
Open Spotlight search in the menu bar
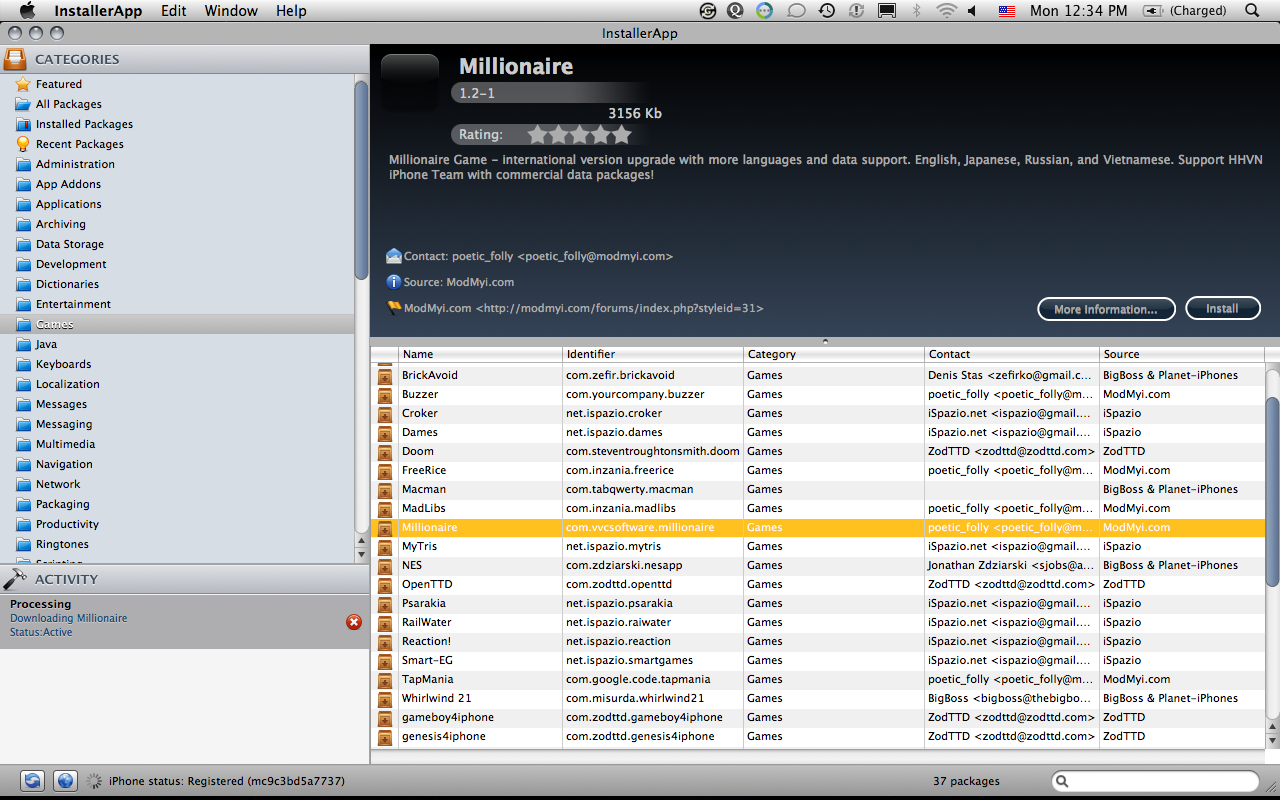[x=1253, y=11]
